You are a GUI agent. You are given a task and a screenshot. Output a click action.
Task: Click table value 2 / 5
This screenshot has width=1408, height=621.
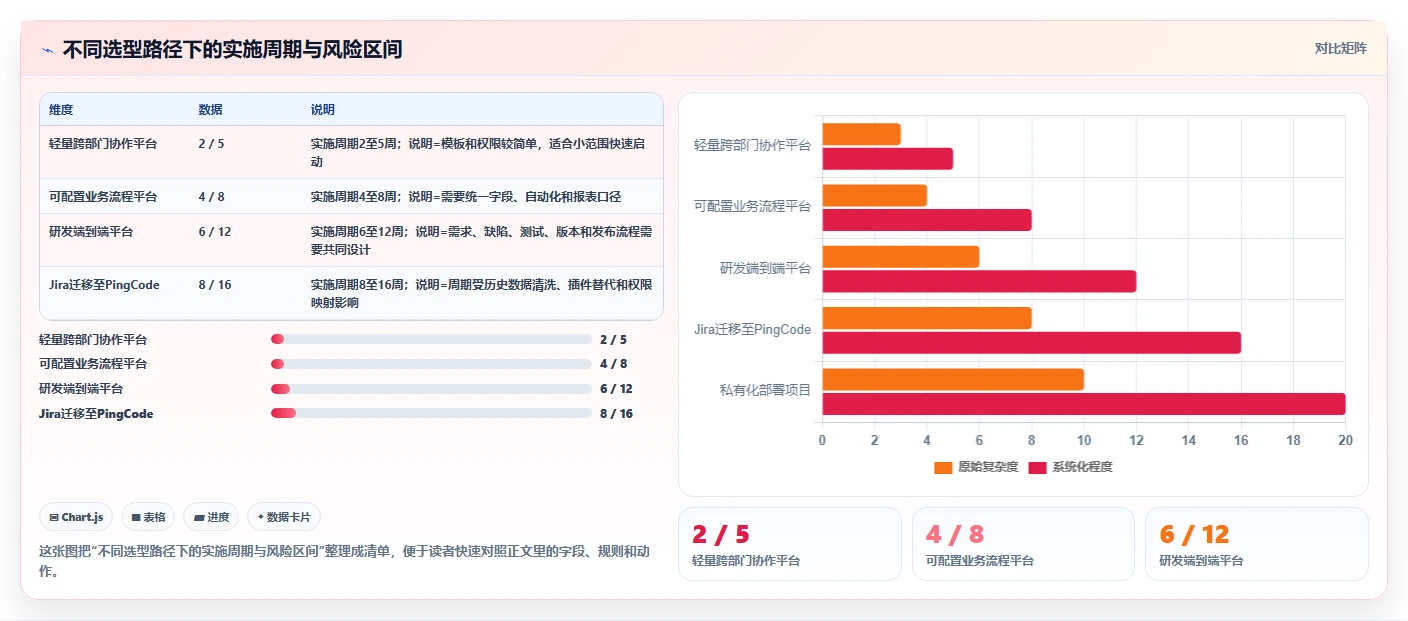(211, 143)
